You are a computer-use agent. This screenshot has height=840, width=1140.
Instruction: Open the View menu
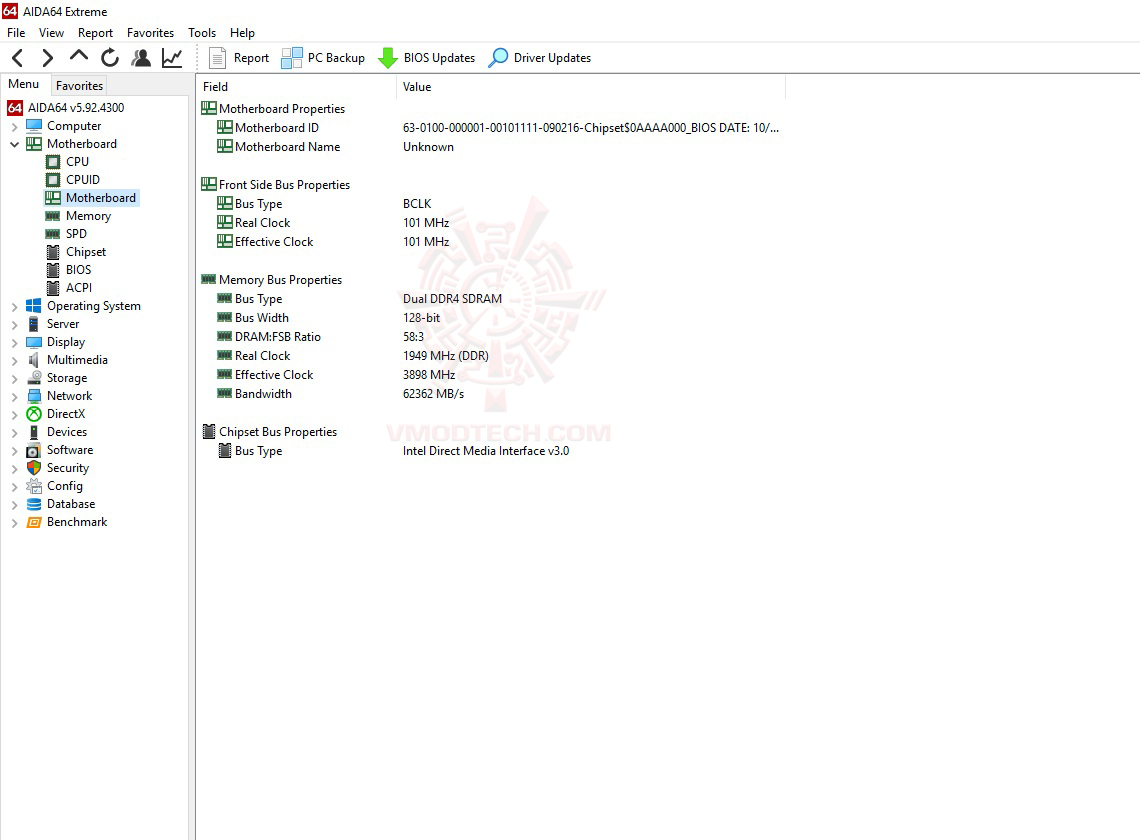pos(51,33)
